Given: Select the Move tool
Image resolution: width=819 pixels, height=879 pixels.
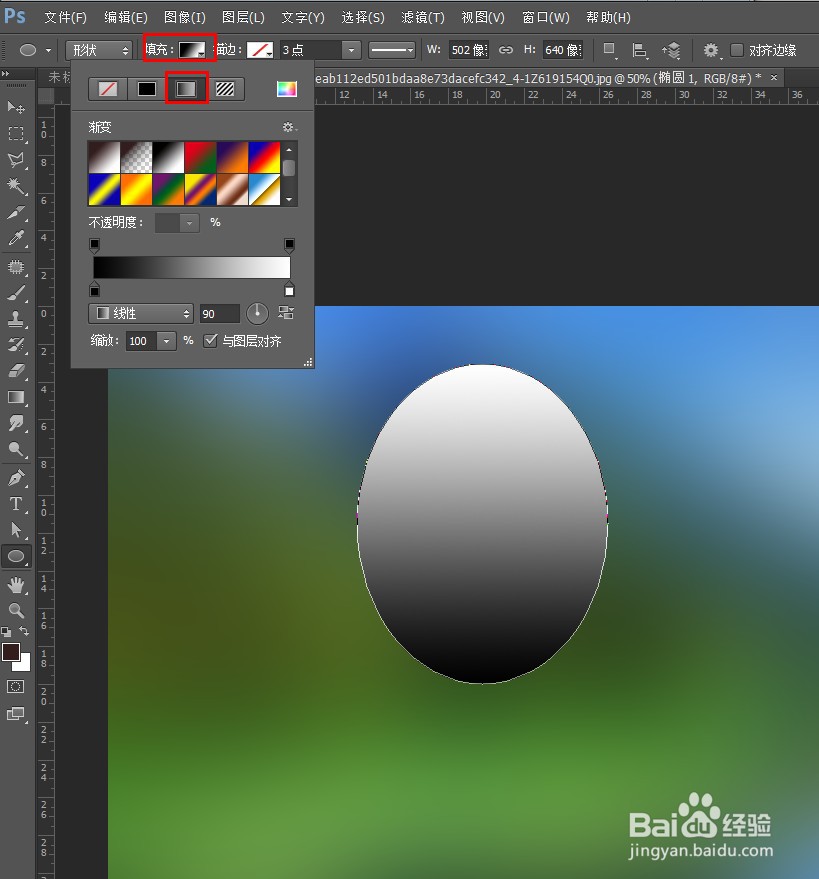Looking at the screenshot, I should click(x=16, y=107).
